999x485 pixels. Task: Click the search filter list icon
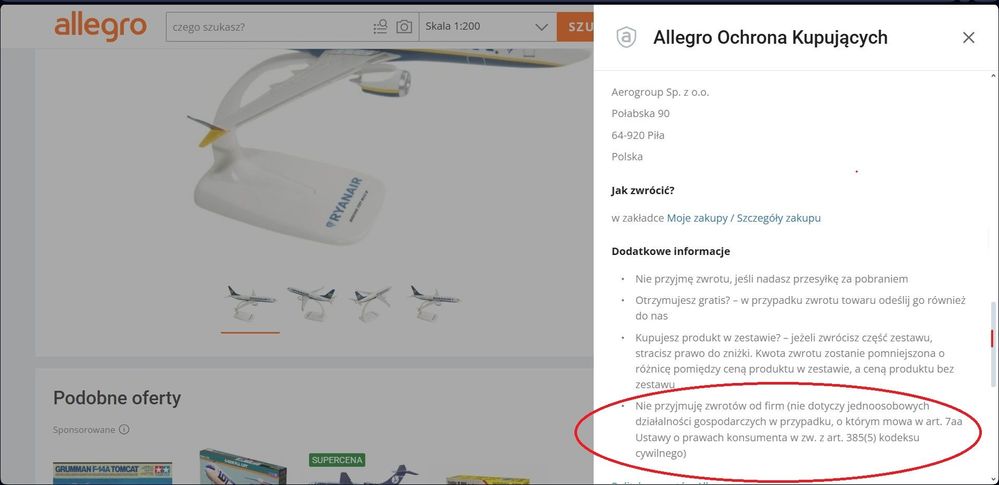(380, 27)
